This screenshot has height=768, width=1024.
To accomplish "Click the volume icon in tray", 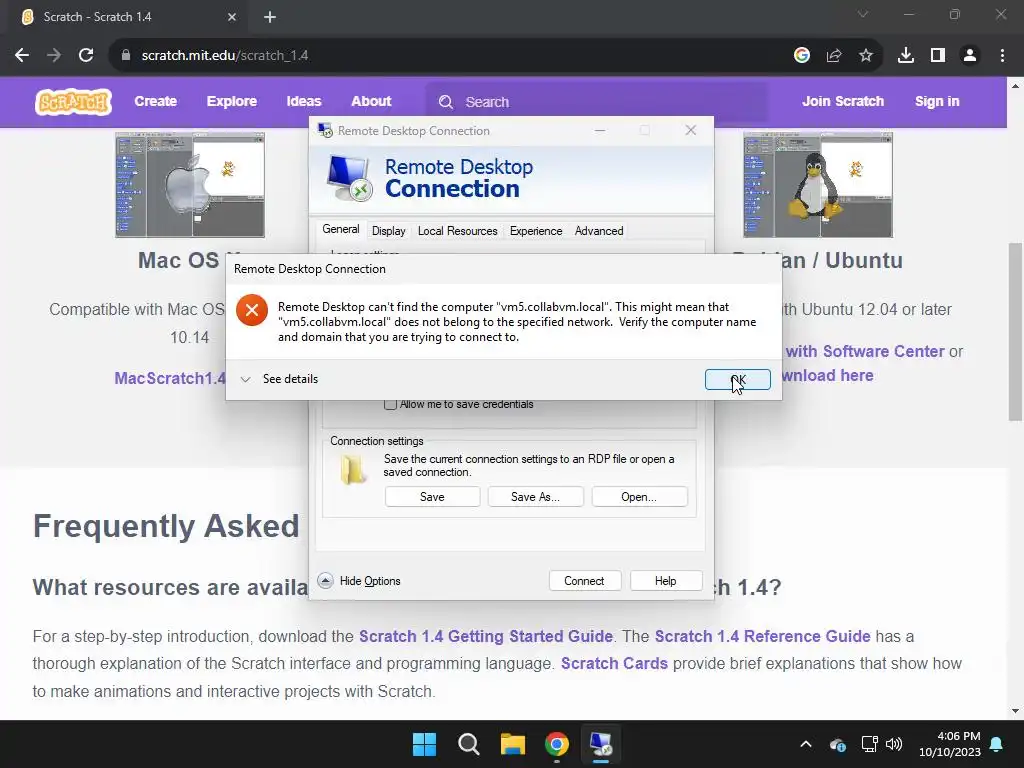I will (894, 744).
